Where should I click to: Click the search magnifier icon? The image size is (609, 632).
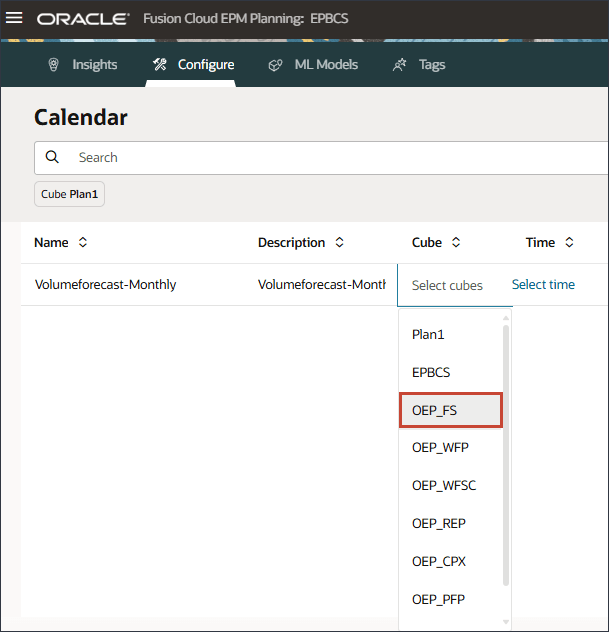pos(52,157)
